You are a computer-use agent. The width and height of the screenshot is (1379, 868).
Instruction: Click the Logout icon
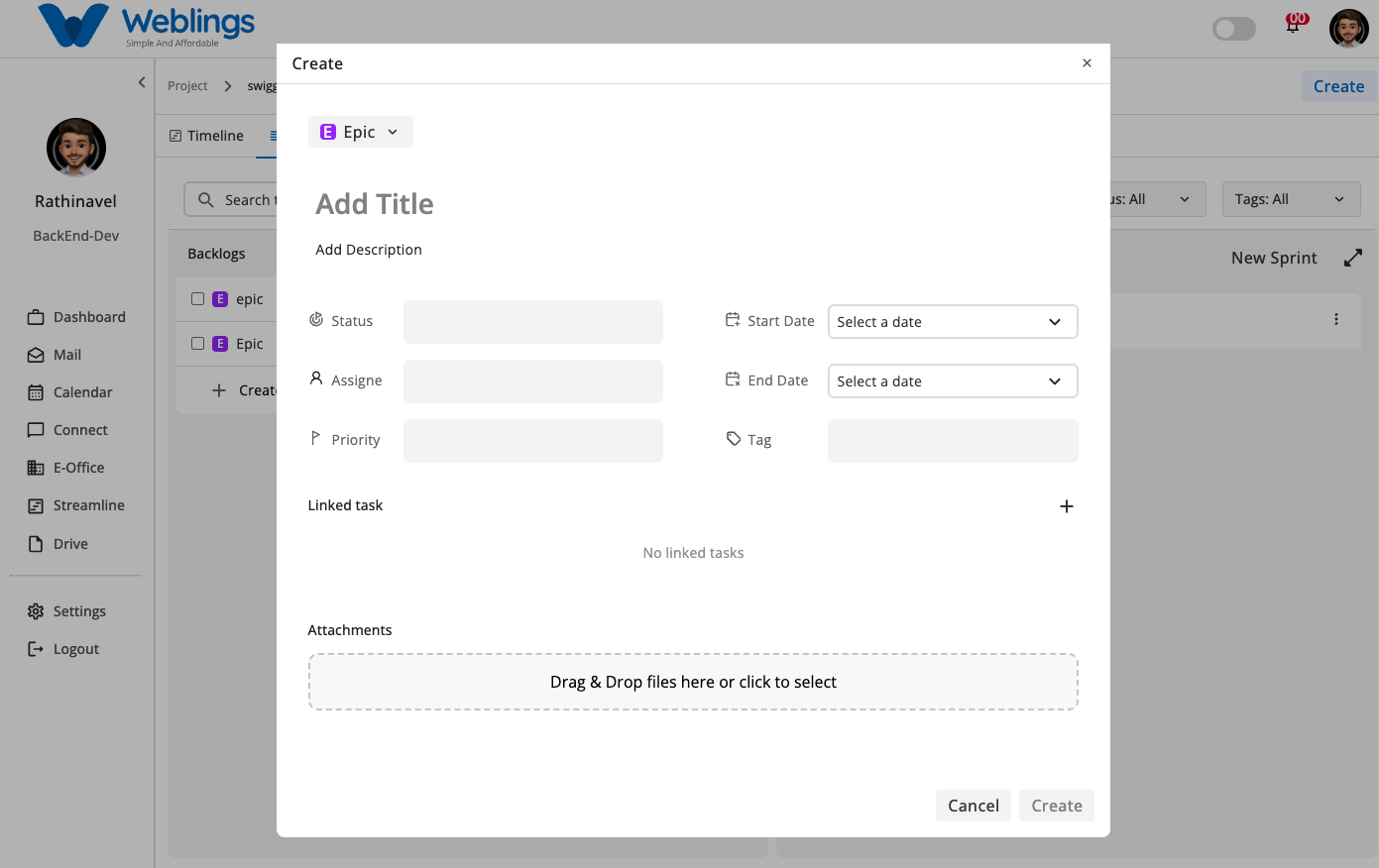pyautogui.click(x=36, y=649)
